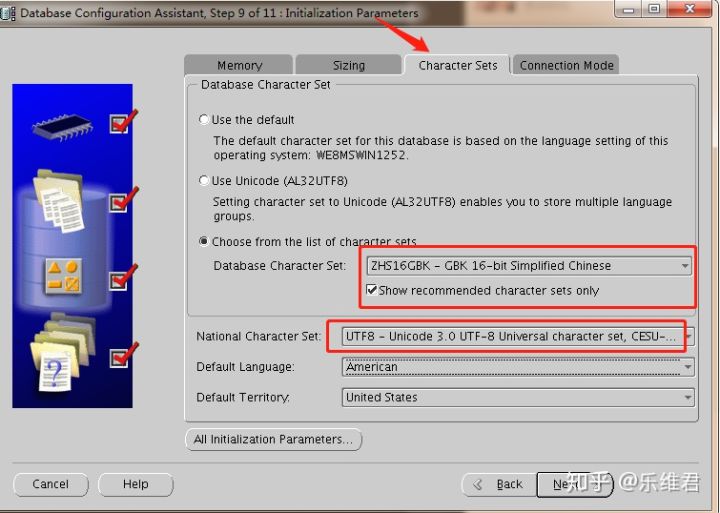The image size is (720, 513).
Task: Select the 'Use the default' radio button
Action: (x=204, y=119)
